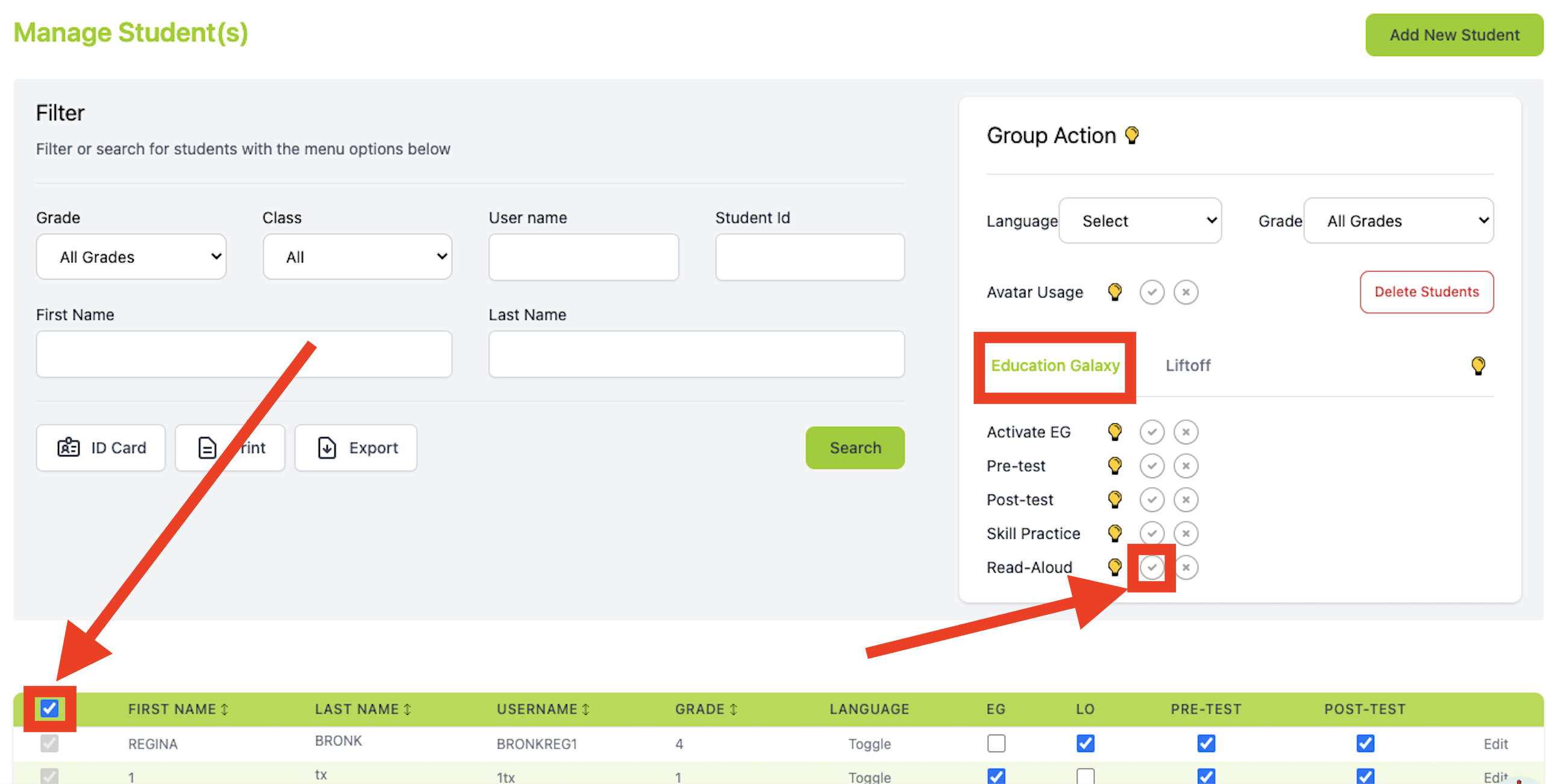Click the REGINA first name cell
Viewport: 1546px width, 784px height.
152,744
